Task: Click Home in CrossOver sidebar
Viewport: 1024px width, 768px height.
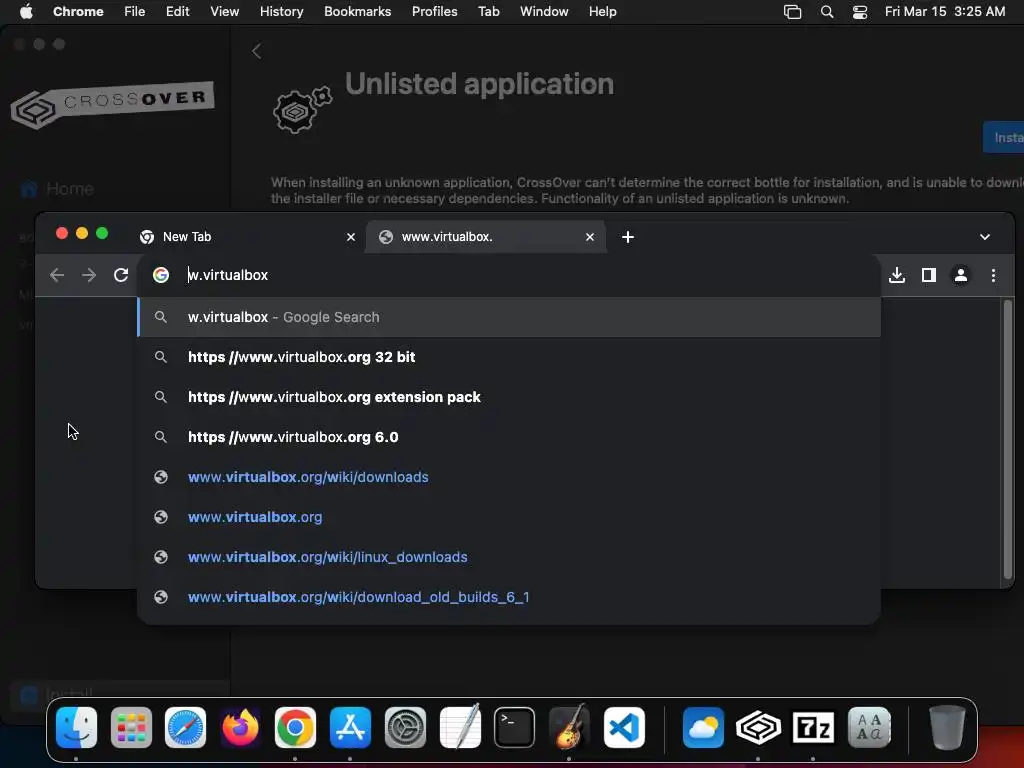Action: (57, 189)
